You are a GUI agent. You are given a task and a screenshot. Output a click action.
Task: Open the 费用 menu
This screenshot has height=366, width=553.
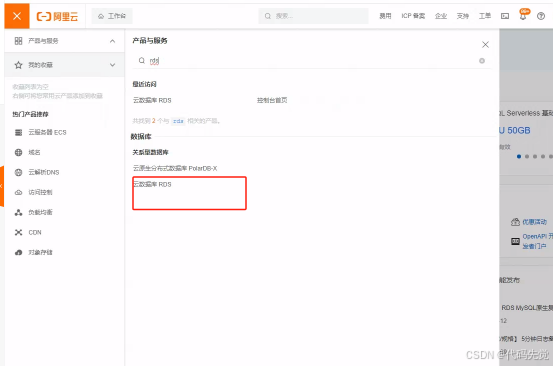(x=385, y=16)
